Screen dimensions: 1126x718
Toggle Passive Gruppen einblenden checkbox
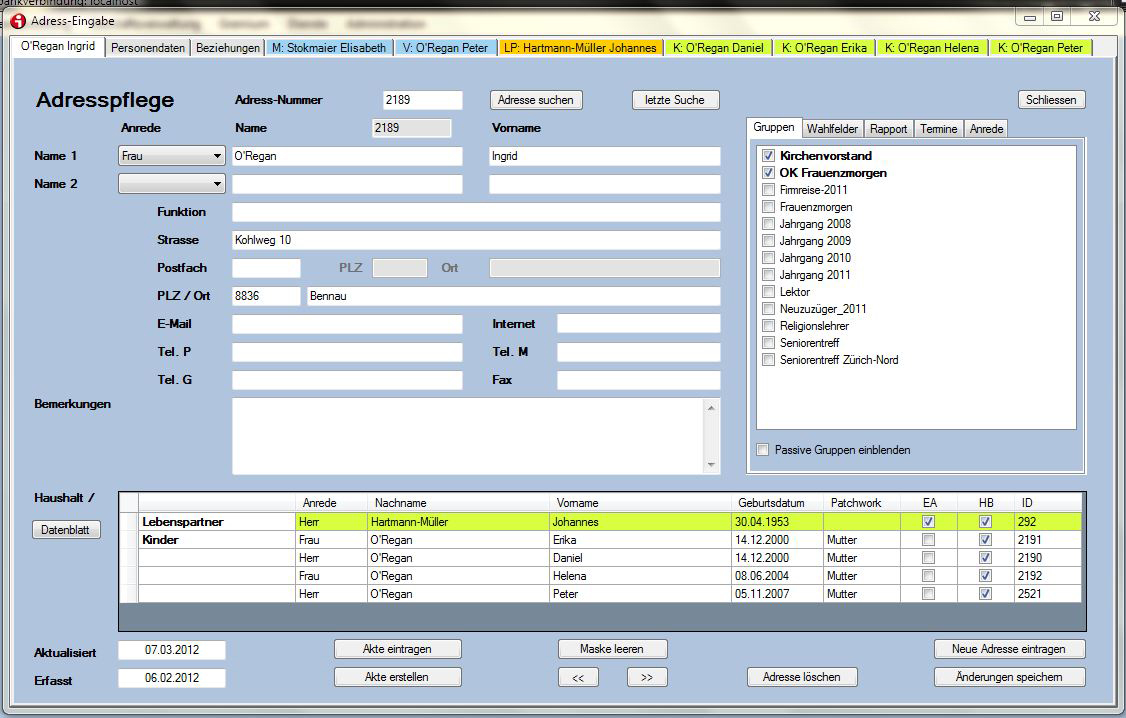764,450
